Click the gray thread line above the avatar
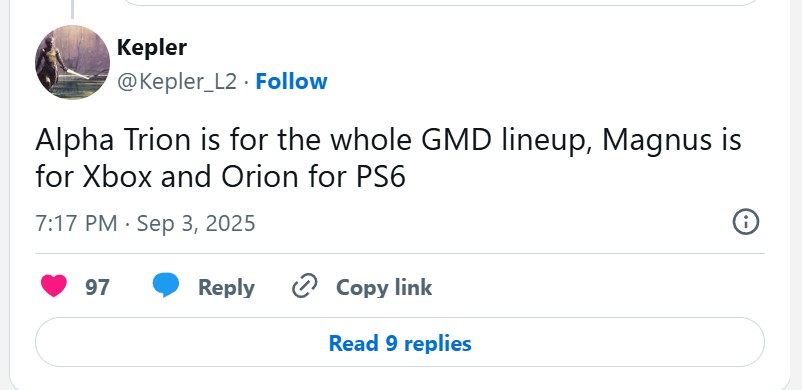The height and width of the screenshot is (390, 802). coord(72,9)
